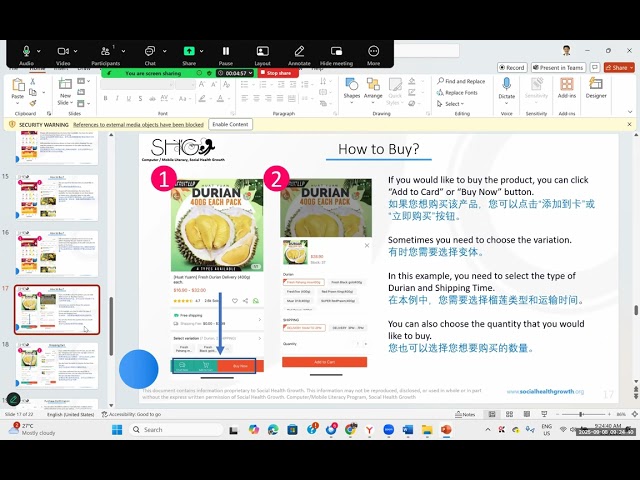Switch to Reading view
Screen dimensions: 640x480
(527, 414)
